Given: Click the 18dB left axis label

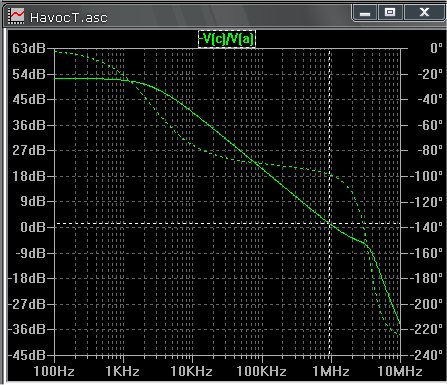Looking at the screenshot, I should (29, 176).
